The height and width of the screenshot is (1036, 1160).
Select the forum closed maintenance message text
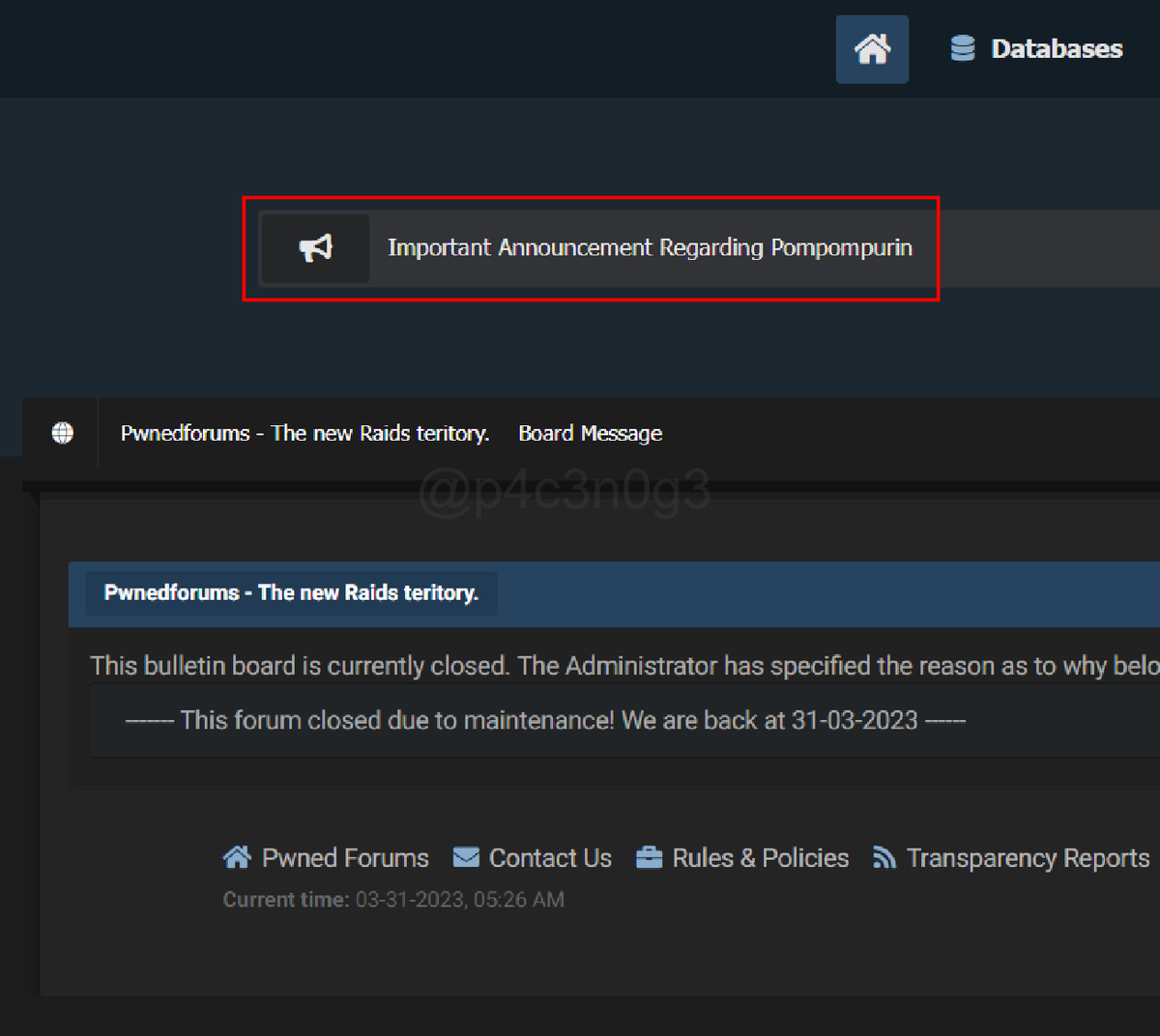coord(545,720)
